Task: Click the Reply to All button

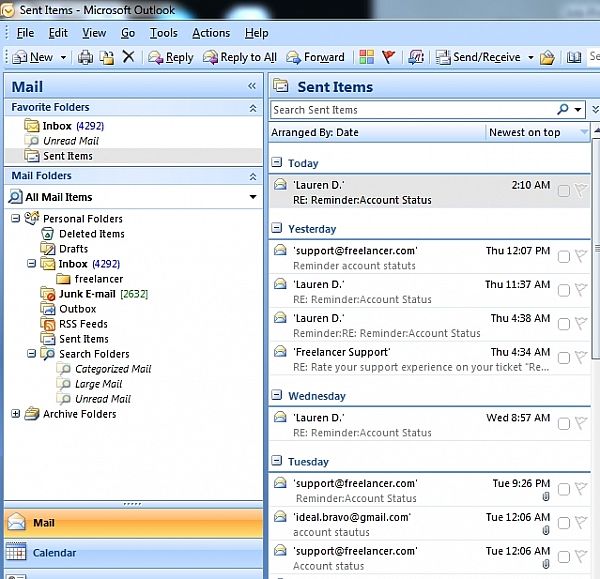Action: tap(240, 58)
